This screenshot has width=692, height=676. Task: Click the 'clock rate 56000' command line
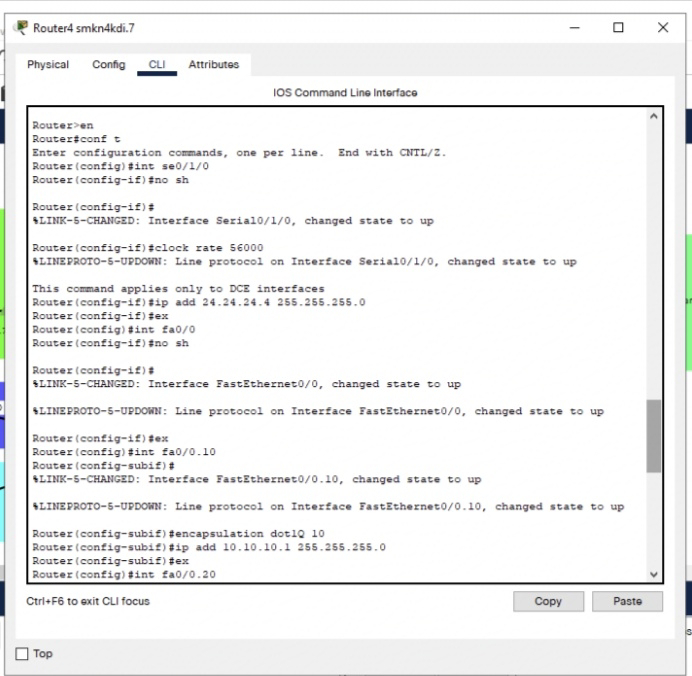pos(148,248)
